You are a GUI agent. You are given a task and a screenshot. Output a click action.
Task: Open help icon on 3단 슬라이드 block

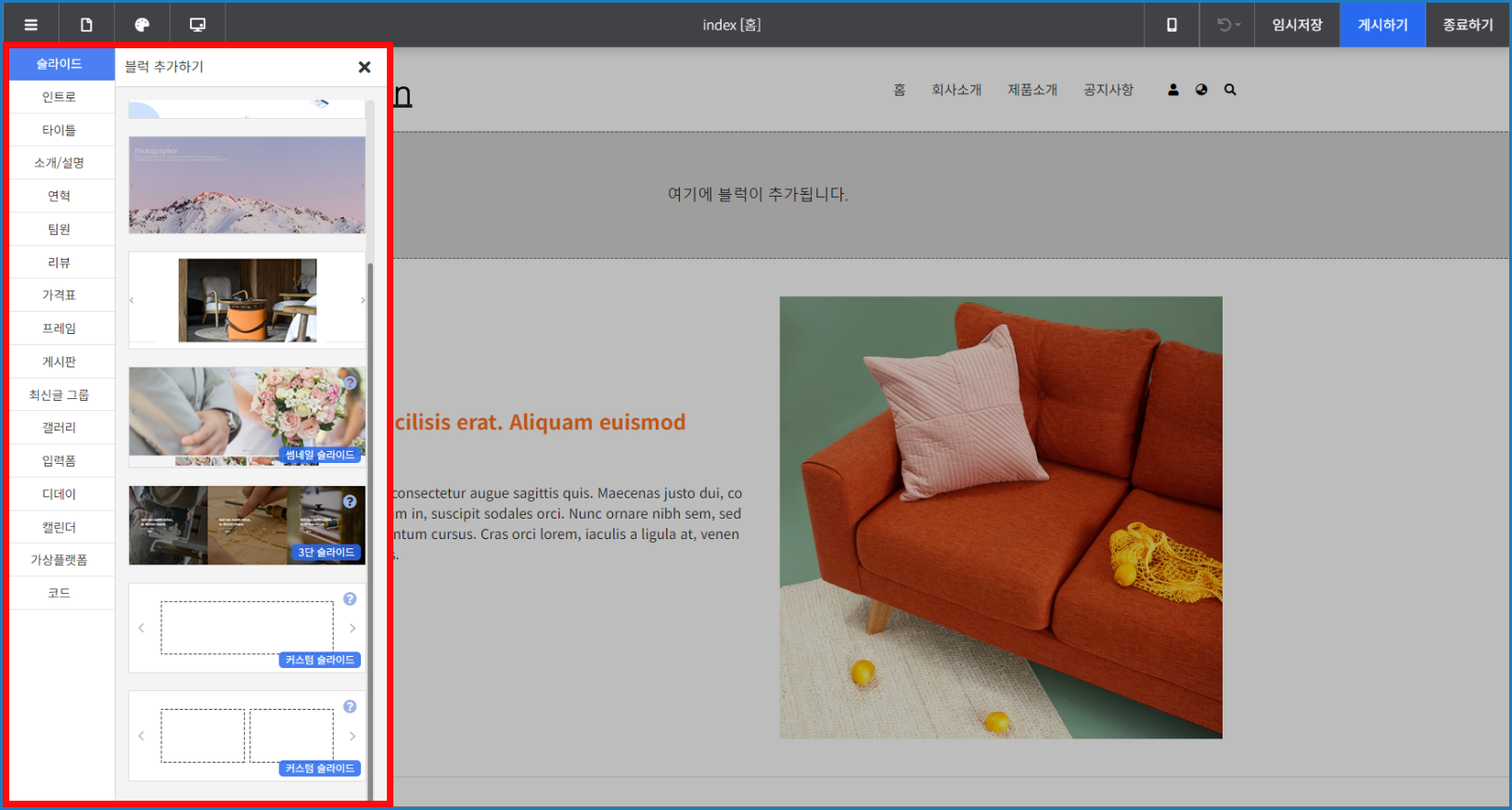(350, 501)
